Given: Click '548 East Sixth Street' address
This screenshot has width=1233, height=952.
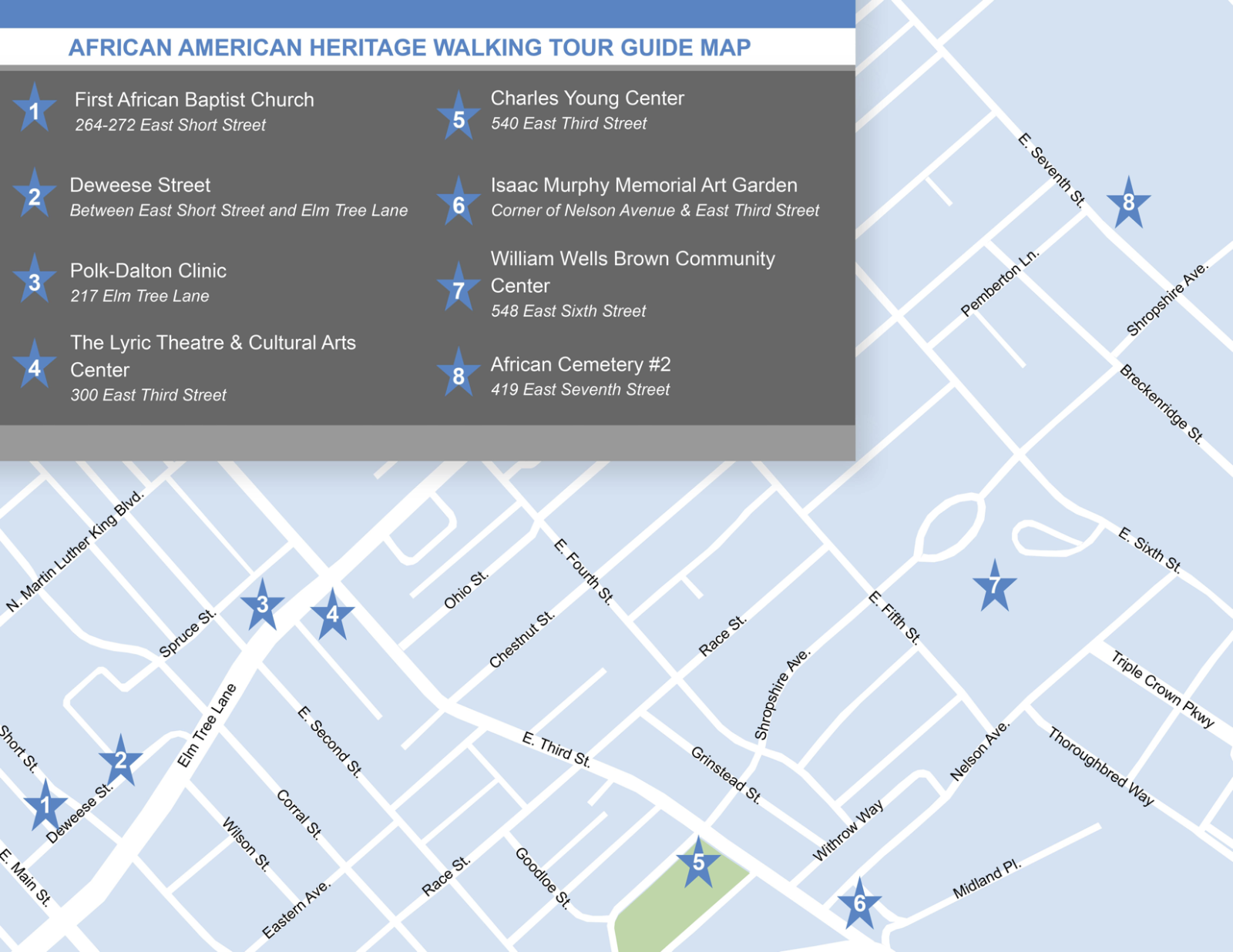Looking at the screenshot, I should (x=569, y=311).
